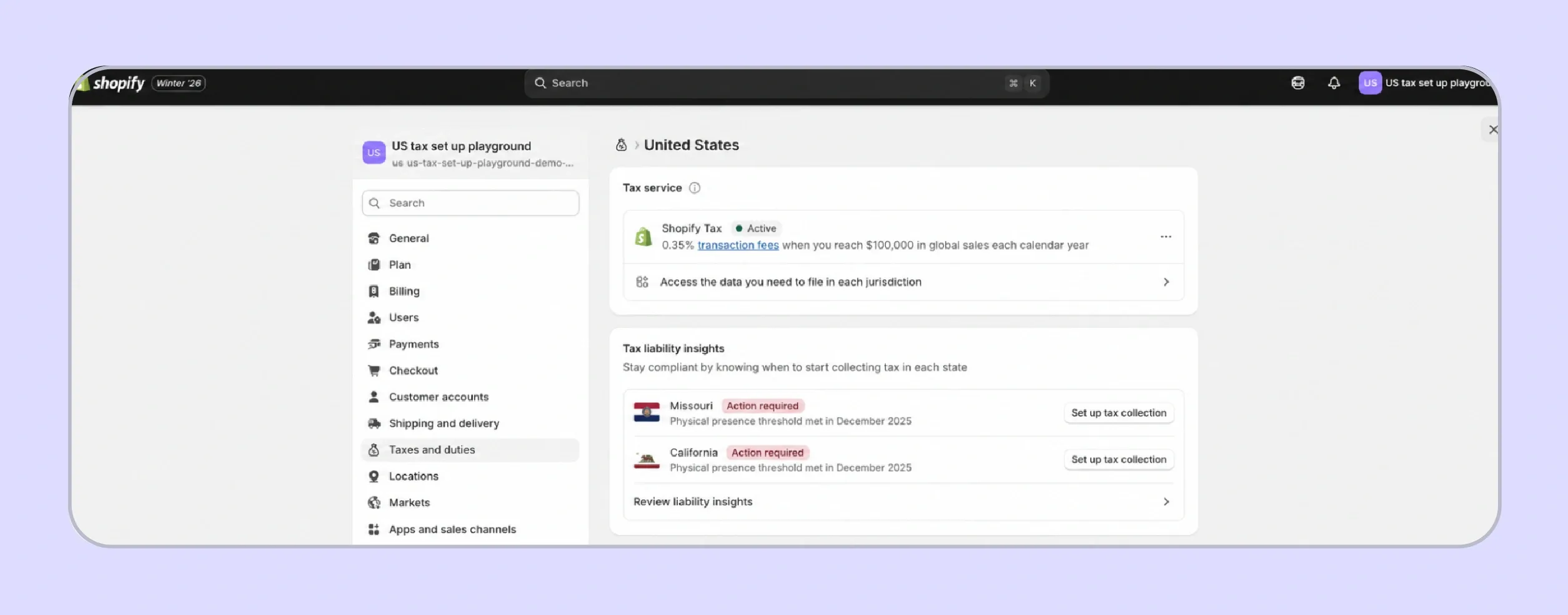Click the purple US store avatar in sidebar
This screenshot has height=615, width=1568.
(374, 152)
